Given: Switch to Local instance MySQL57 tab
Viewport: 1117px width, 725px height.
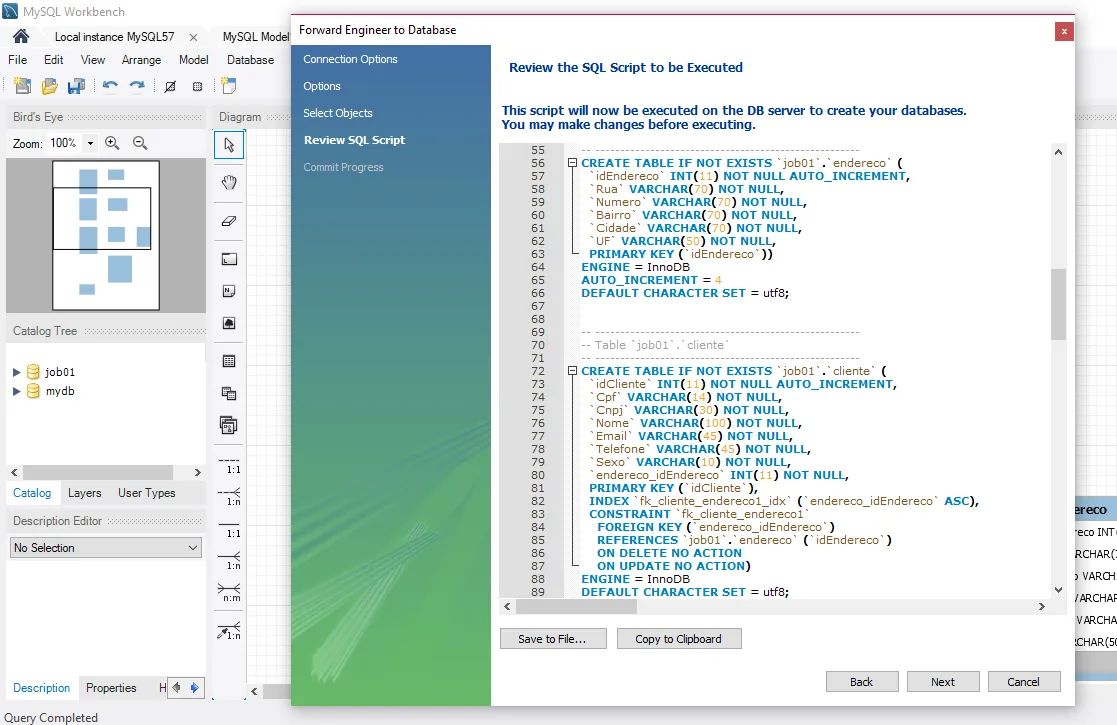Looking at the screenshot, I should pyautogui.click(x=114, y=36).
